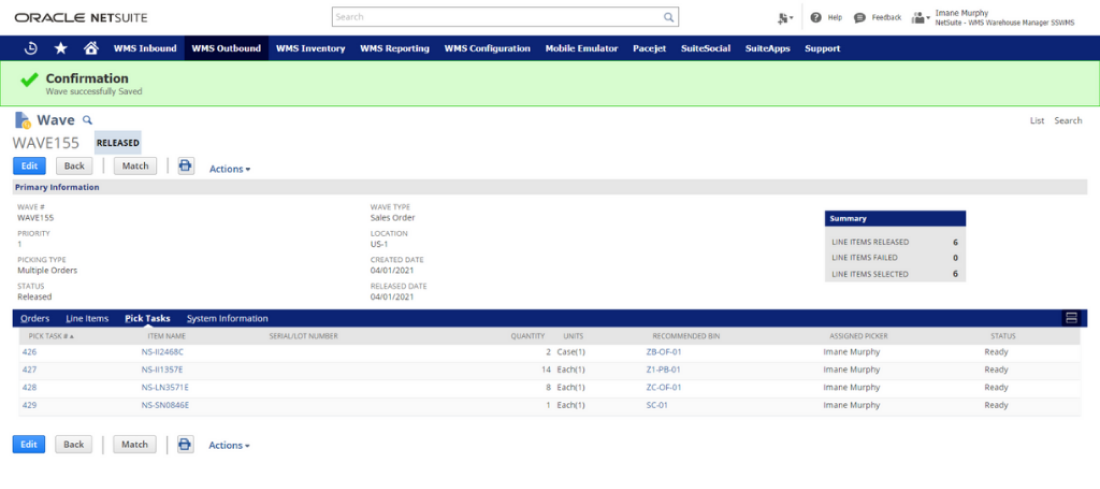Click the bottom Print icon button

click(185, 444)
